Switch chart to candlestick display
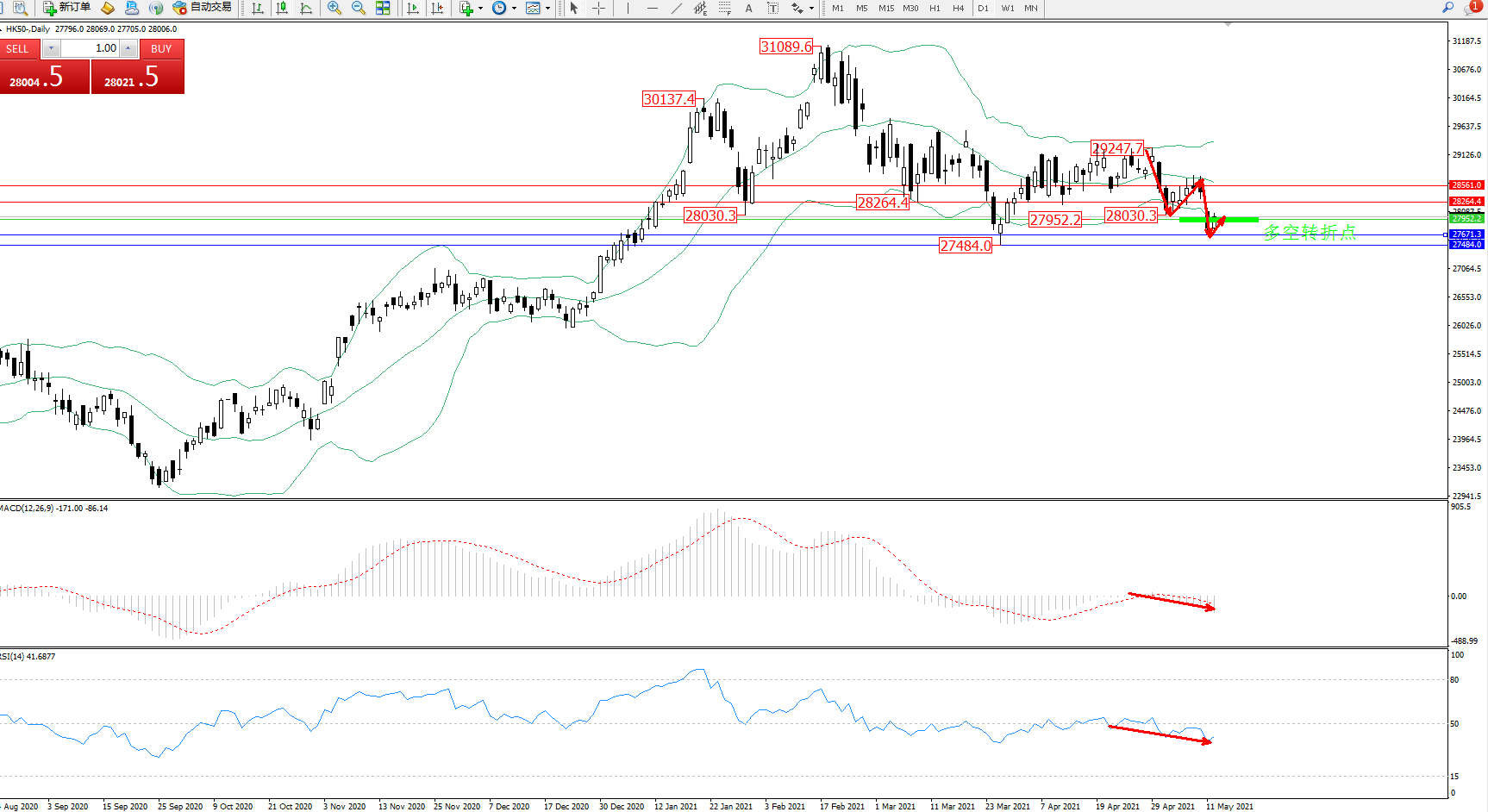1488x812 pixels. click(282, 8)
